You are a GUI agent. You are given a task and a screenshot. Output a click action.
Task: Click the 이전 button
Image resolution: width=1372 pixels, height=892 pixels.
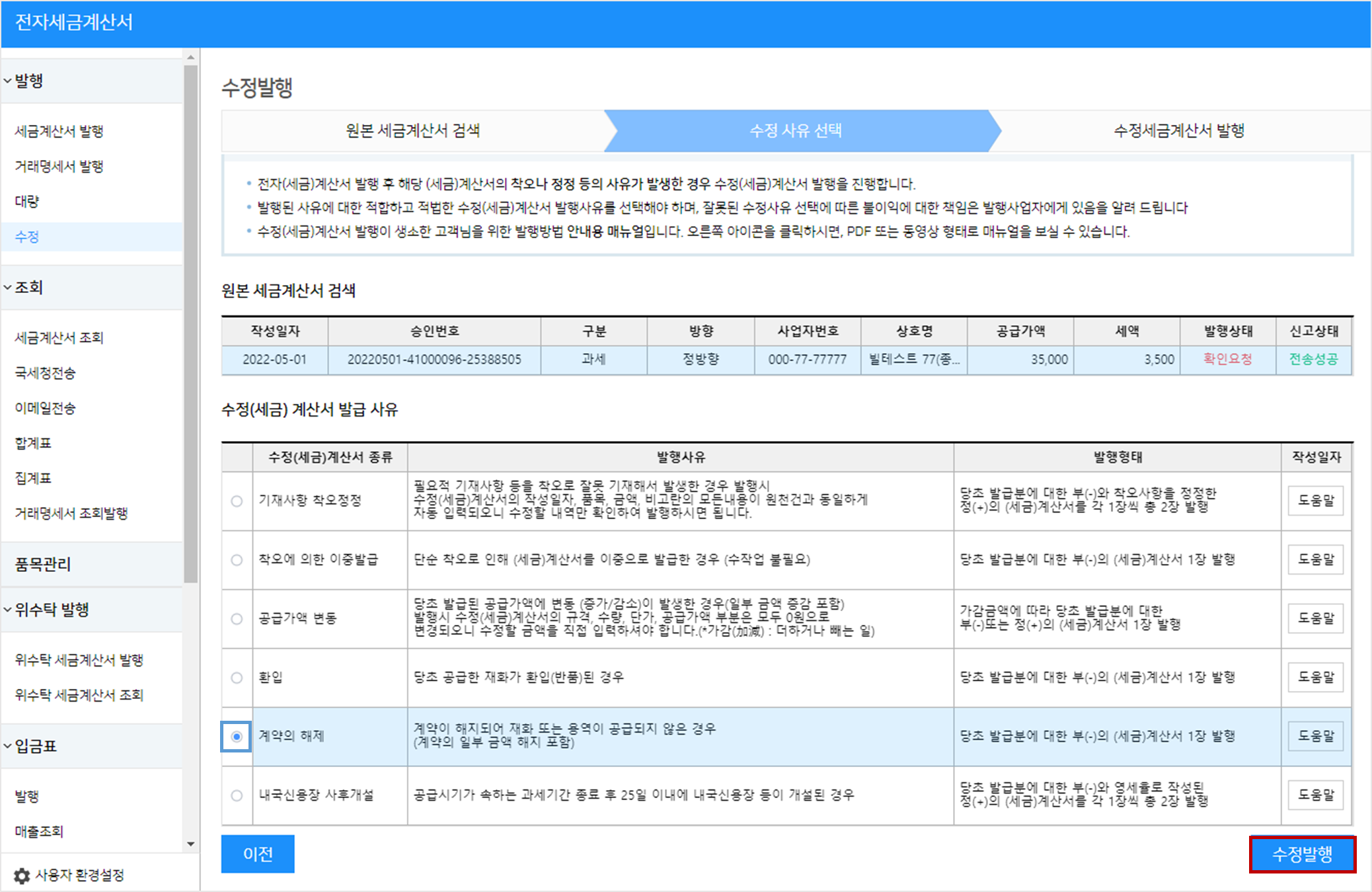(x=258, y=854)
